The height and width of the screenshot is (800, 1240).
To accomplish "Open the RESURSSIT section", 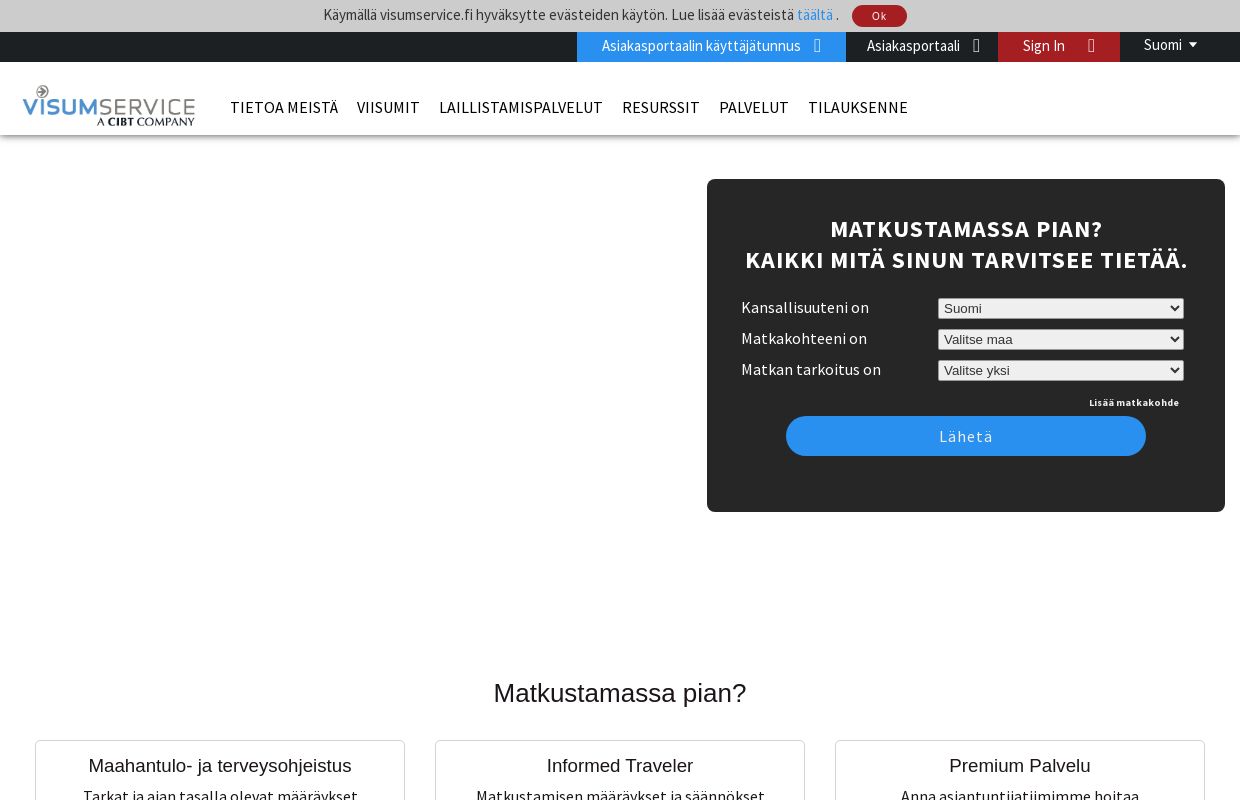I will (x=661, y=107).
